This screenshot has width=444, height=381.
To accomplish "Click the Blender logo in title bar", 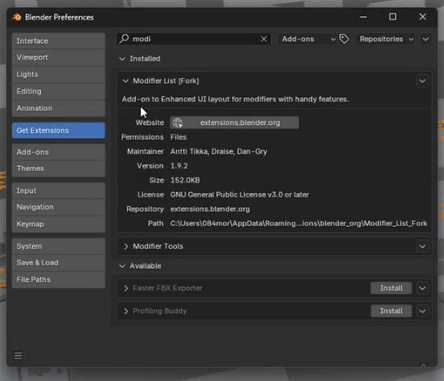I will (x=17, y=17).
